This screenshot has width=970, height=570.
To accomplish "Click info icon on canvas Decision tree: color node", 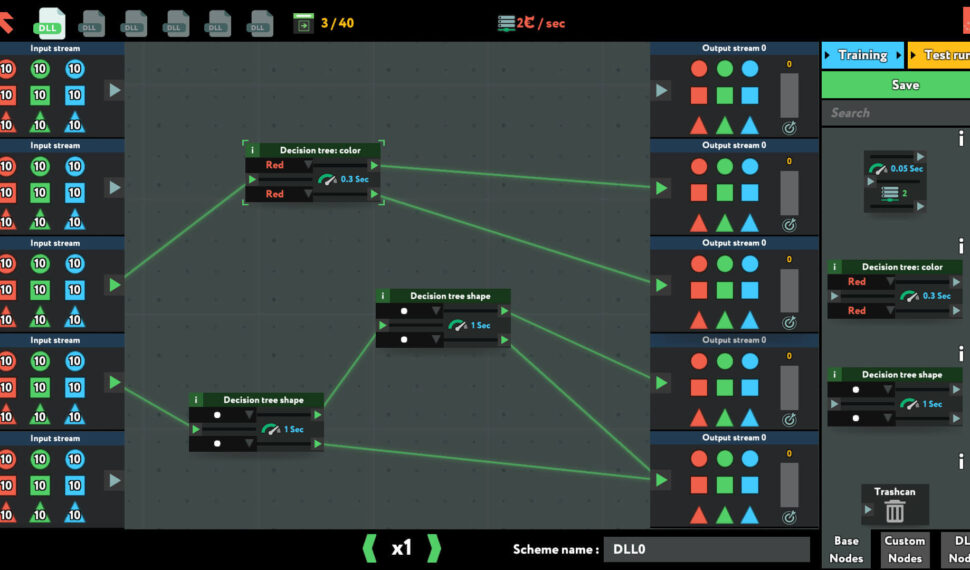I will (x=252, y=150).
